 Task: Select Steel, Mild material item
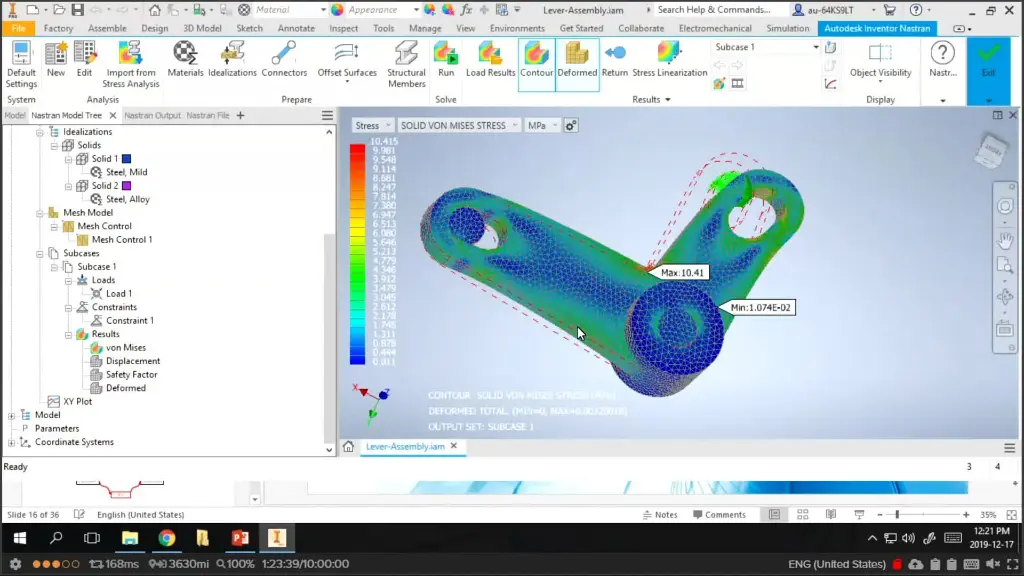tap(127, 172)
